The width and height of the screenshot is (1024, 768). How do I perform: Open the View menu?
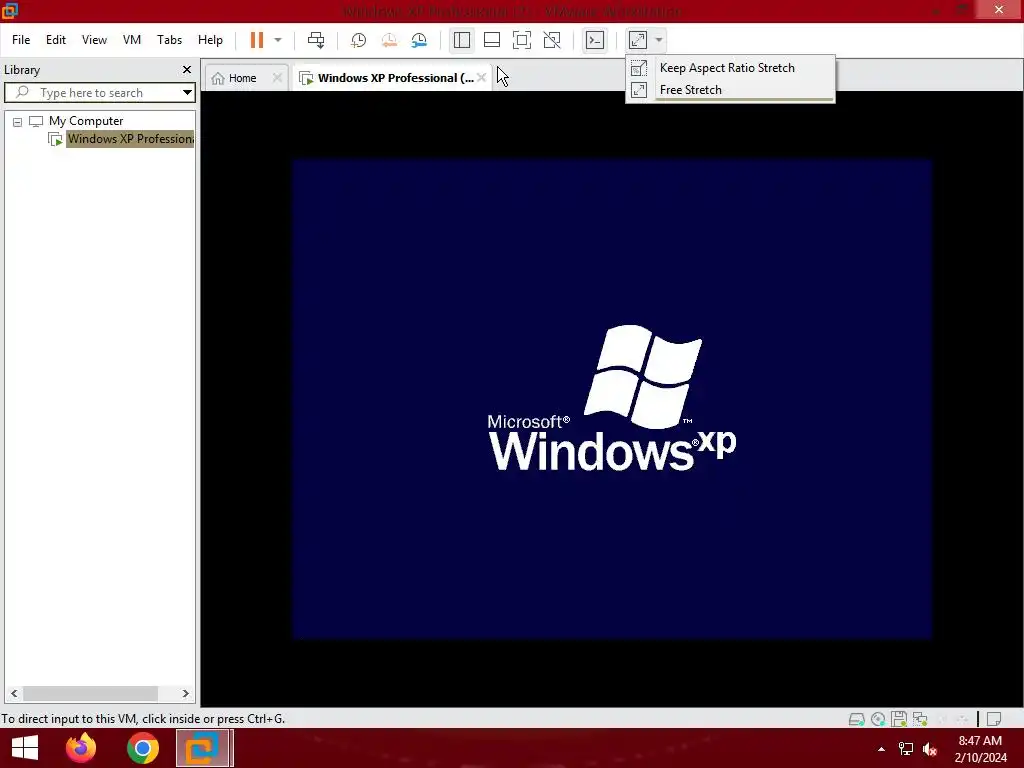[x=94, y=40]
